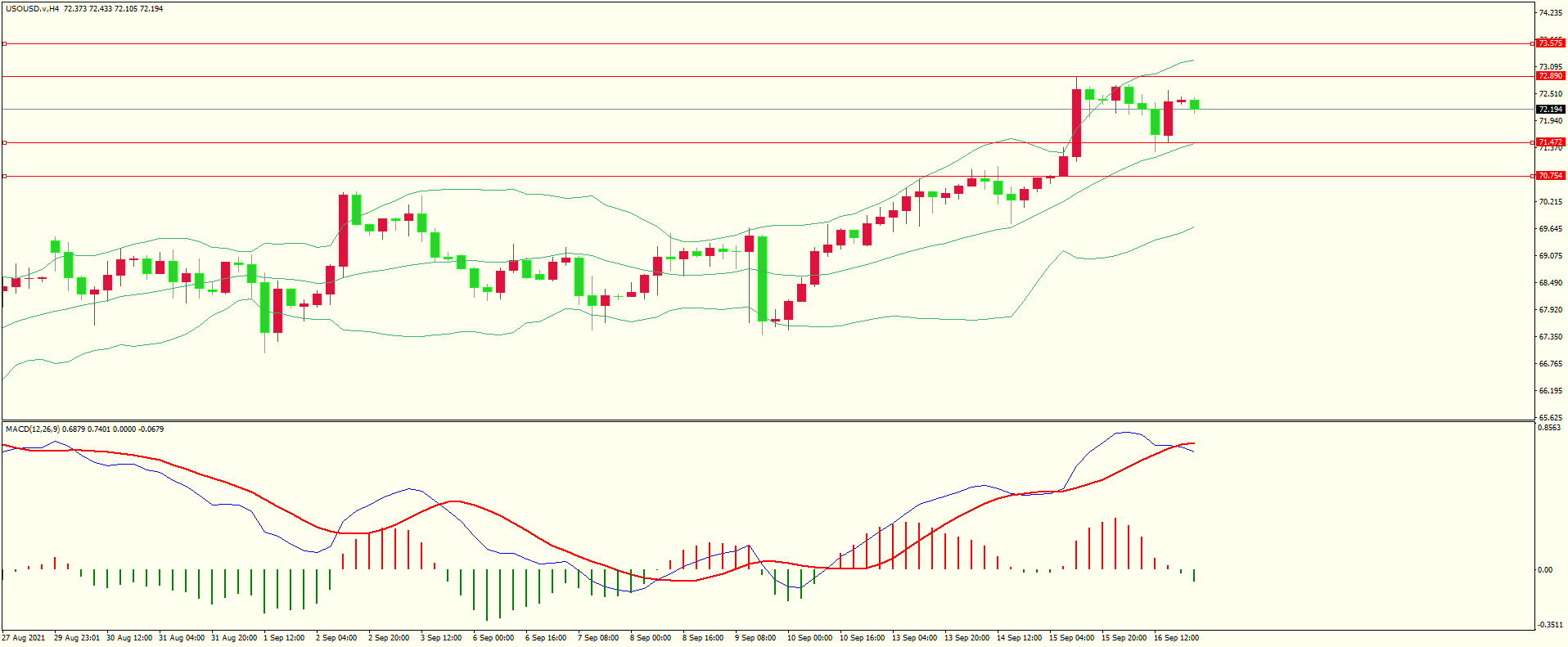1568x647 pixels.
Task: Click the 6 Sep 16:00 time label
Action: tap(546, 638)
